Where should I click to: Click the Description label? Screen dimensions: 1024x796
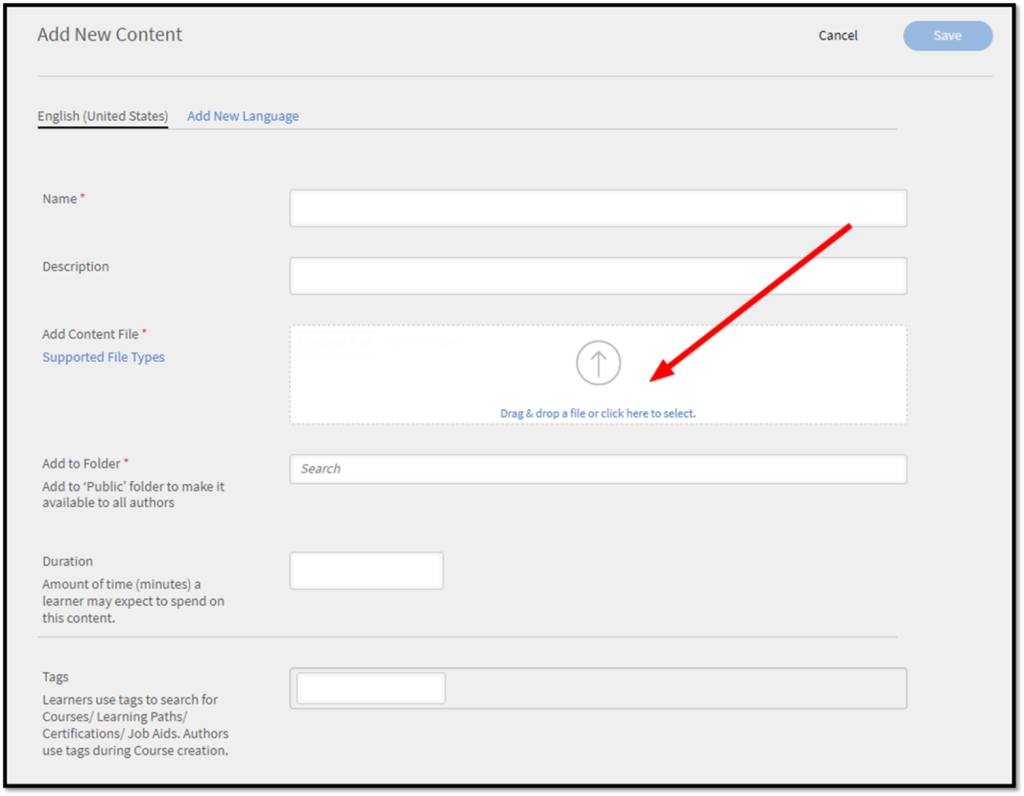pyautogui.click(x=75, y=266)
